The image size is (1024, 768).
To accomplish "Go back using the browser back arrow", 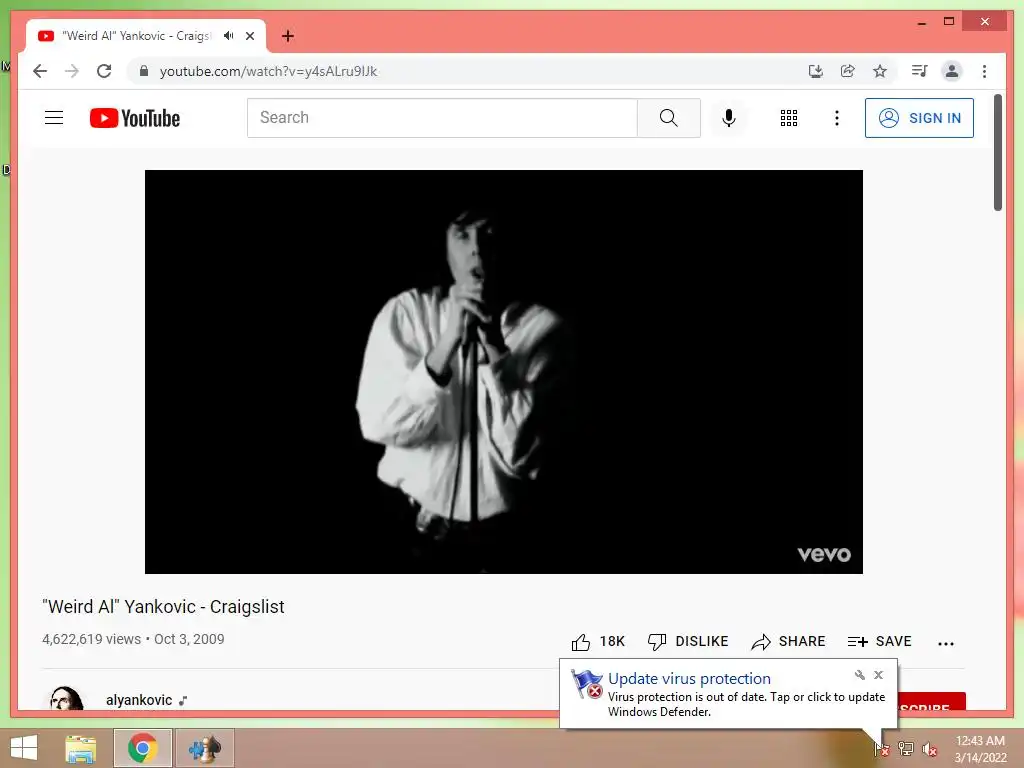I will point(40,71).
